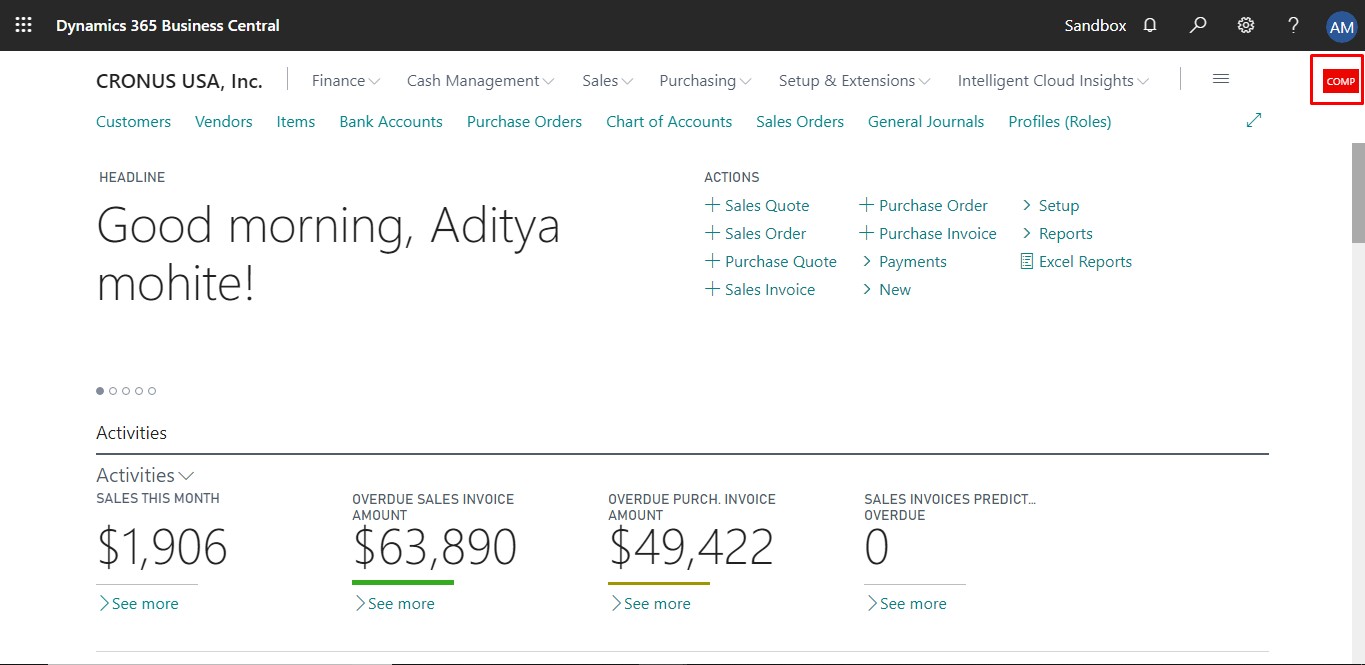
Task: Select the third headline pagination dot
Action: point(126,391)
